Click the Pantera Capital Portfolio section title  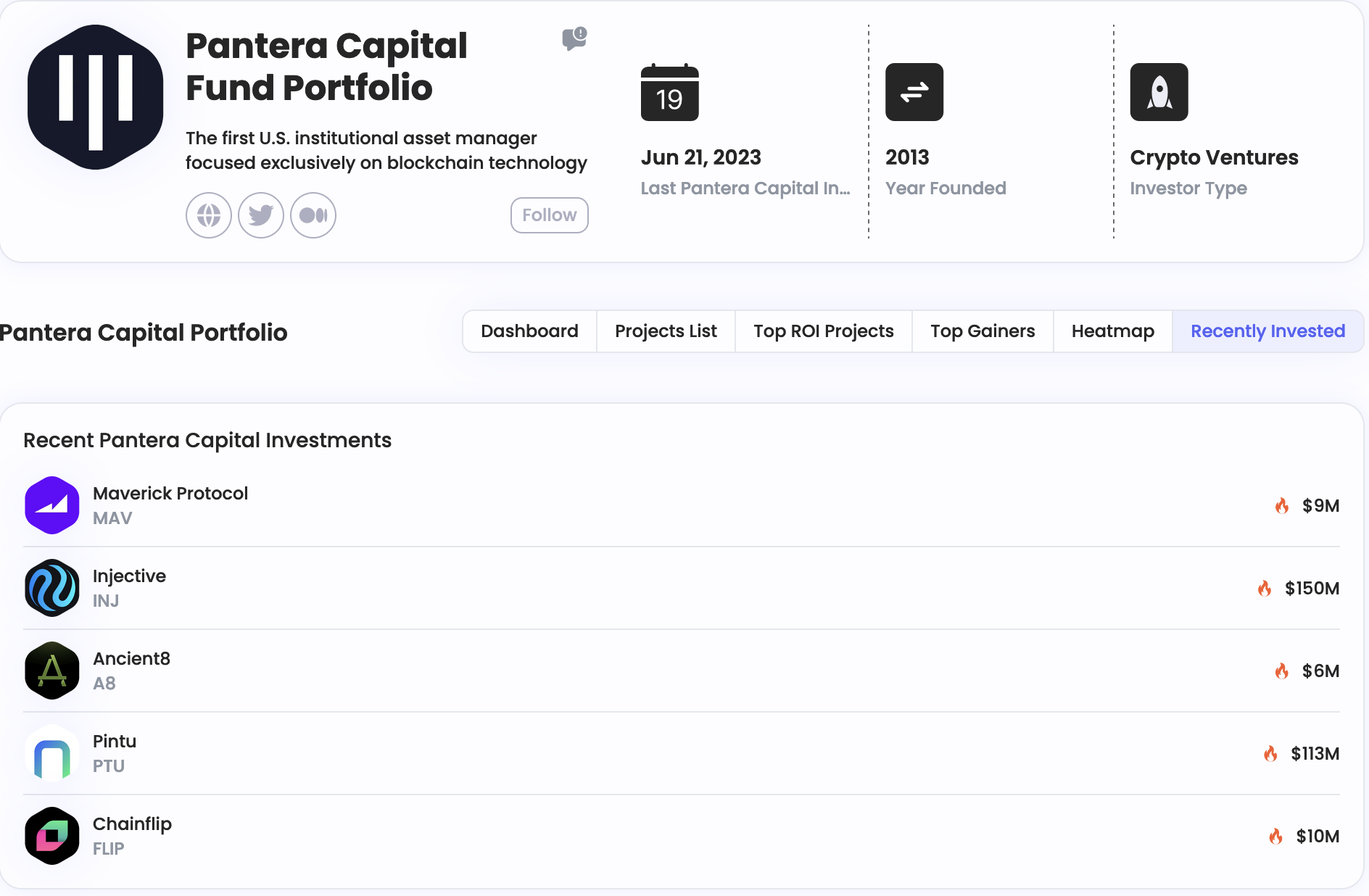click(143, 333)
